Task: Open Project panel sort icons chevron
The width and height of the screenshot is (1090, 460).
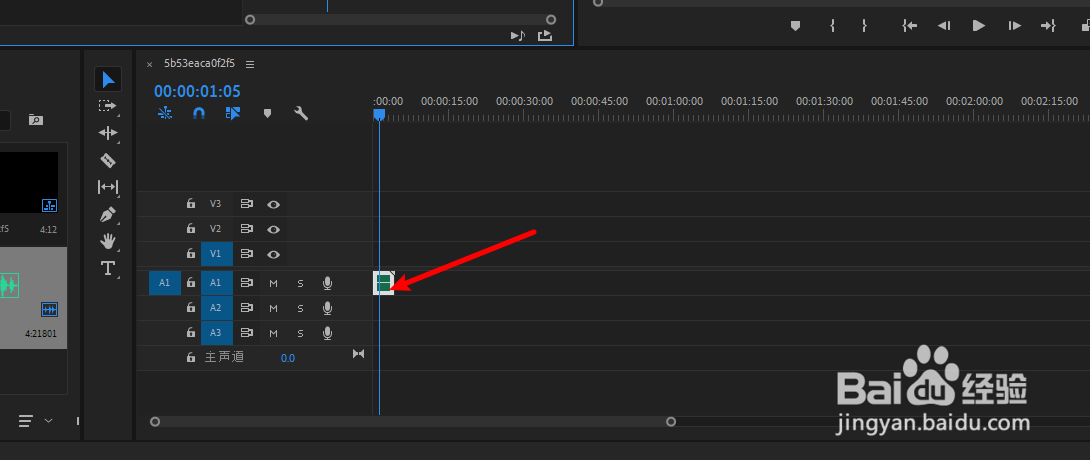Action: [x=48, y=420]
